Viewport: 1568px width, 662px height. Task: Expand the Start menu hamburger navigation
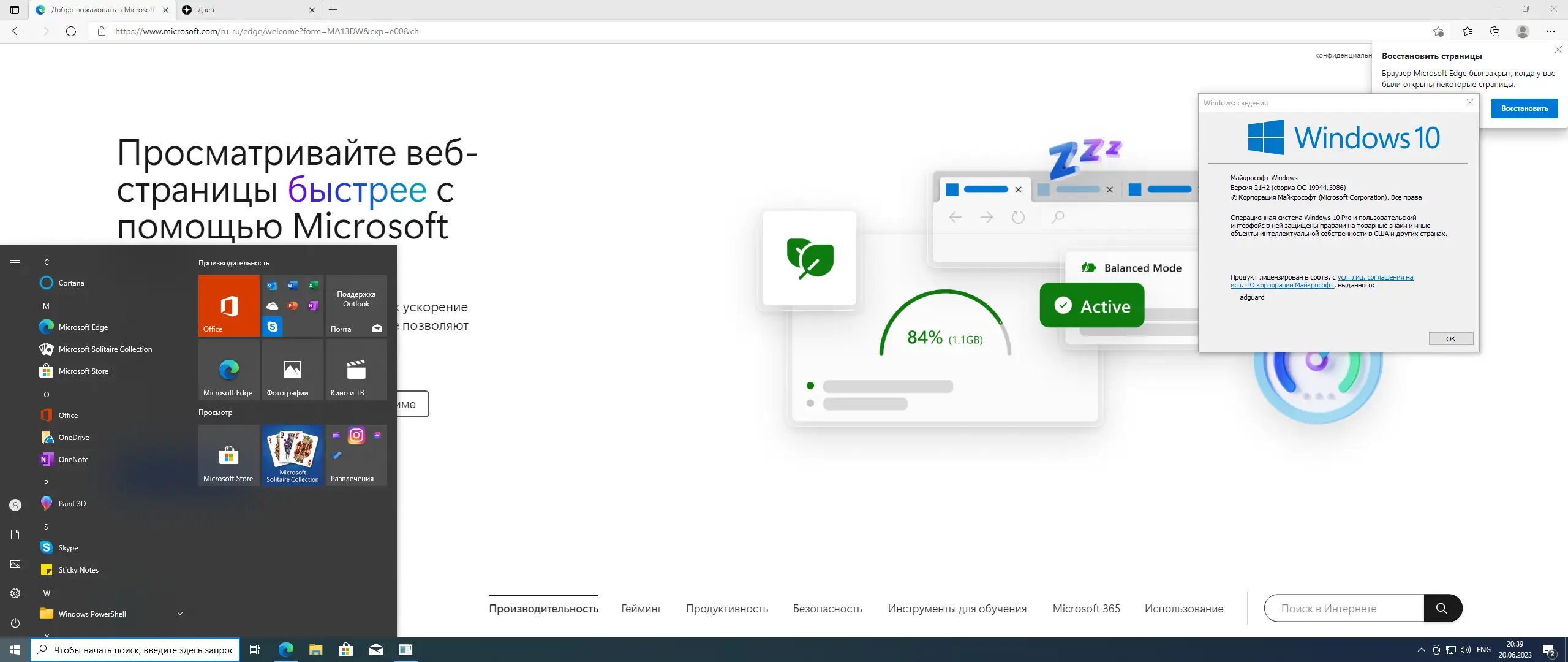(15, 262)
